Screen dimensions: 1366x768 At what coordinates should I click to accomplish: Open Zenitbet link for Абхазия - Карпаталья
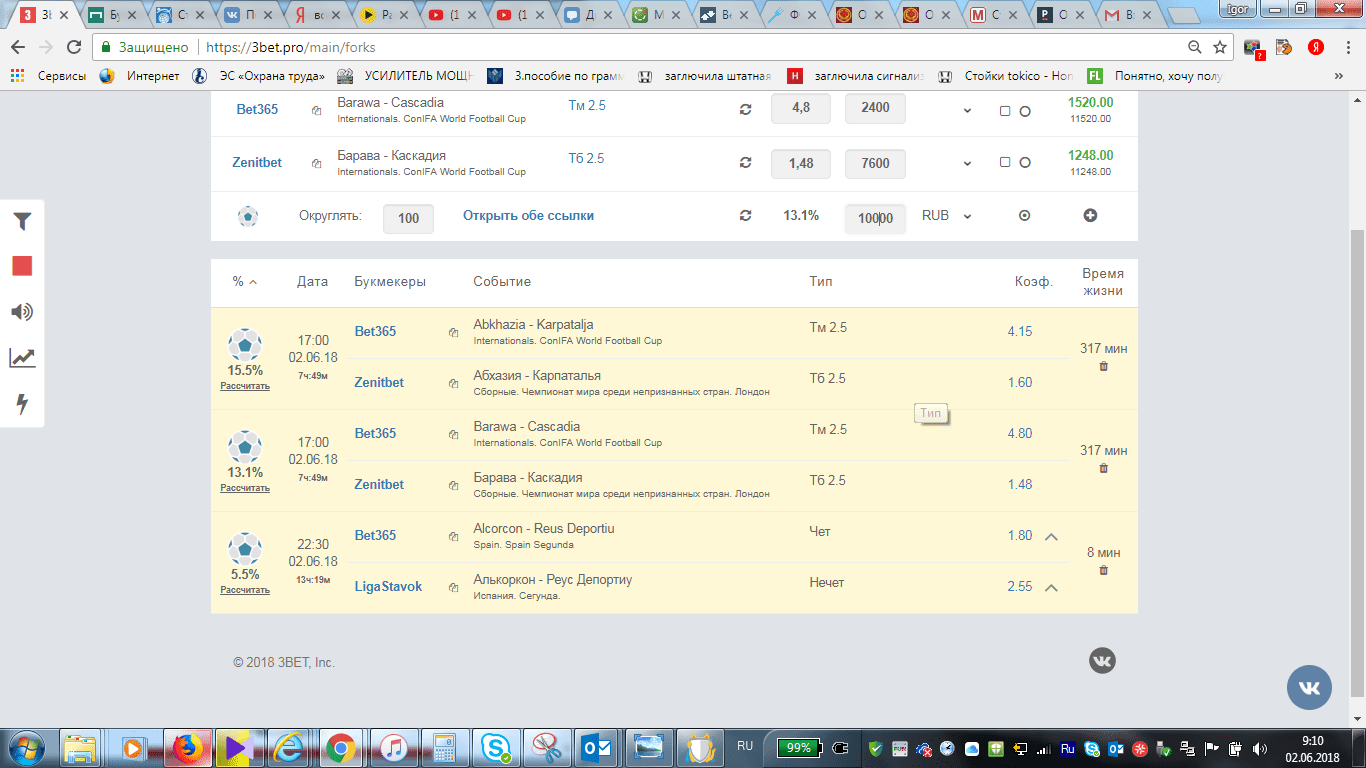click(379, 383)
